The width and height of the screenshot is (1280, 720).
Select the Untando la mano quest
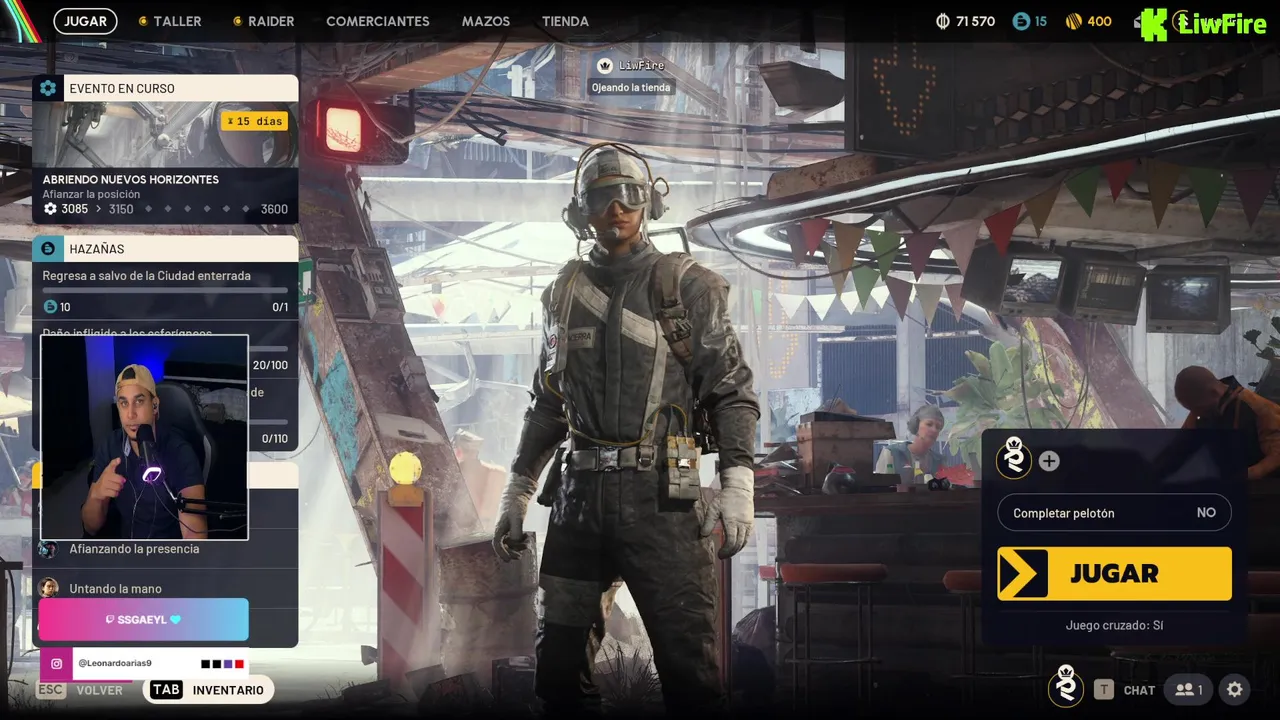tap(115, 589)
